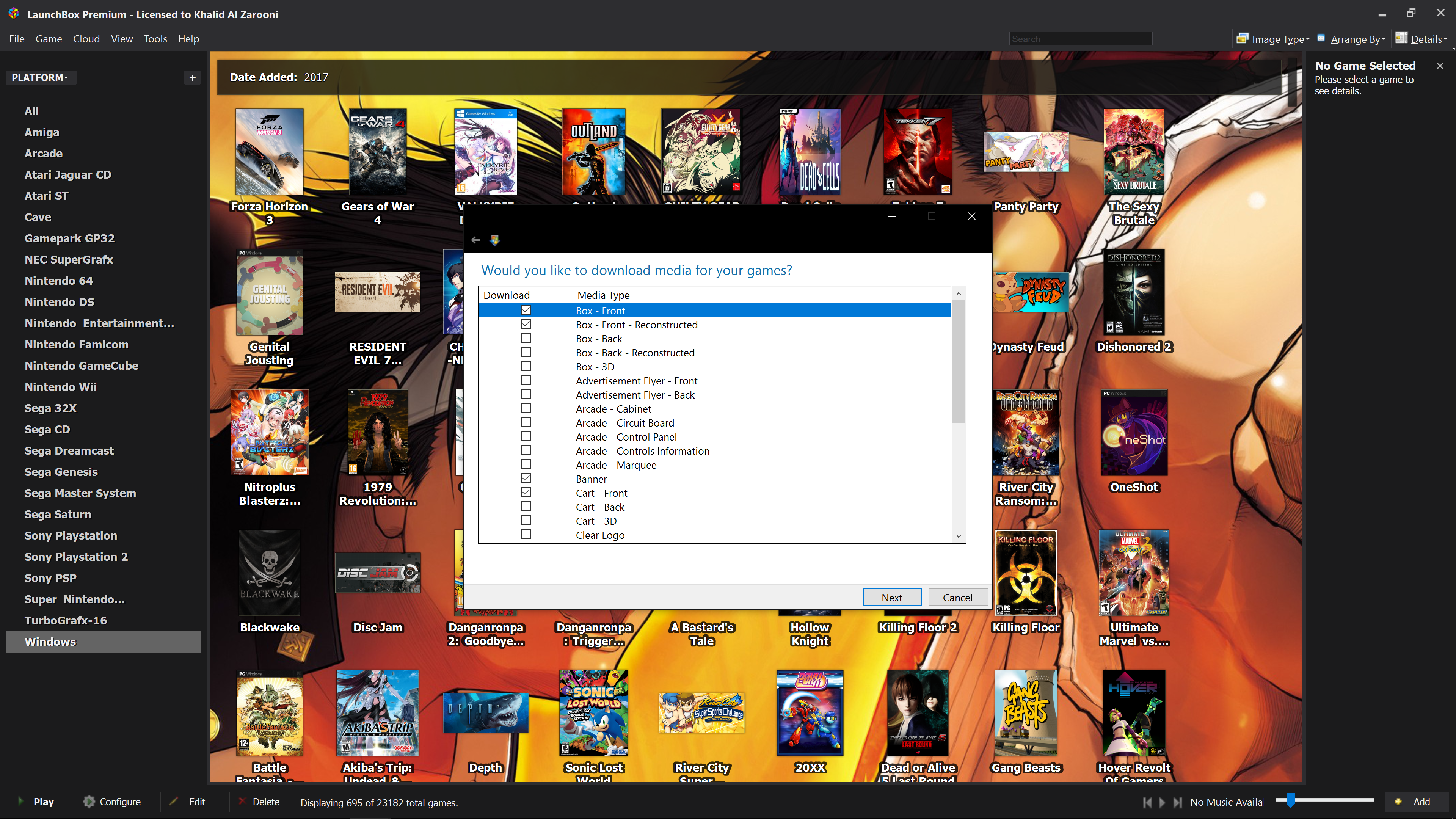Viewport: 1456px width, 819px height.
Task: Check the Arcade - Cabinet checkbox
Action: tap(526, 408)
